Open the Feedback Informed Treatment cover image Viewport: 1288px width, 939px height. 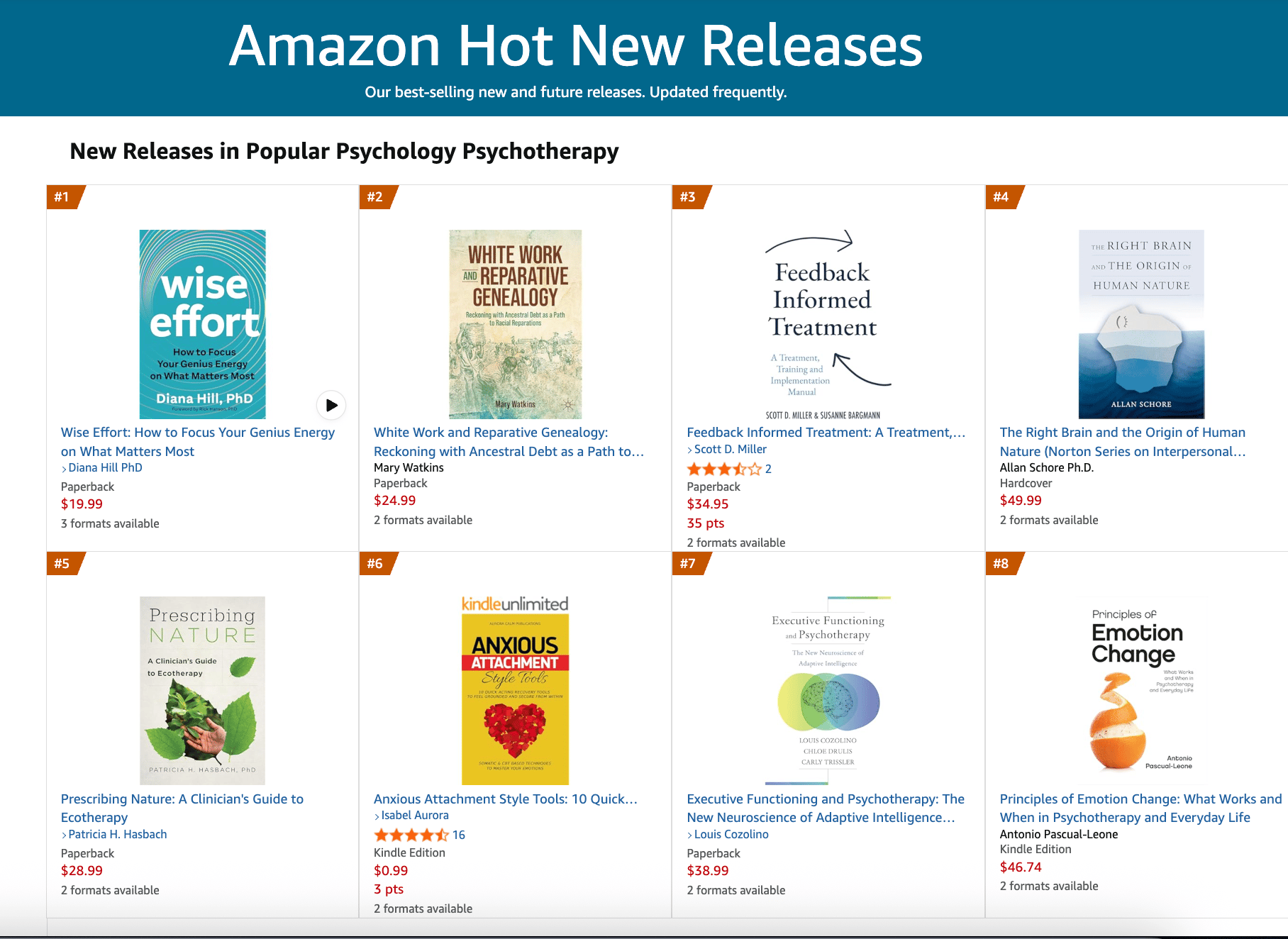pyautogui.click(x=823, y=324)
